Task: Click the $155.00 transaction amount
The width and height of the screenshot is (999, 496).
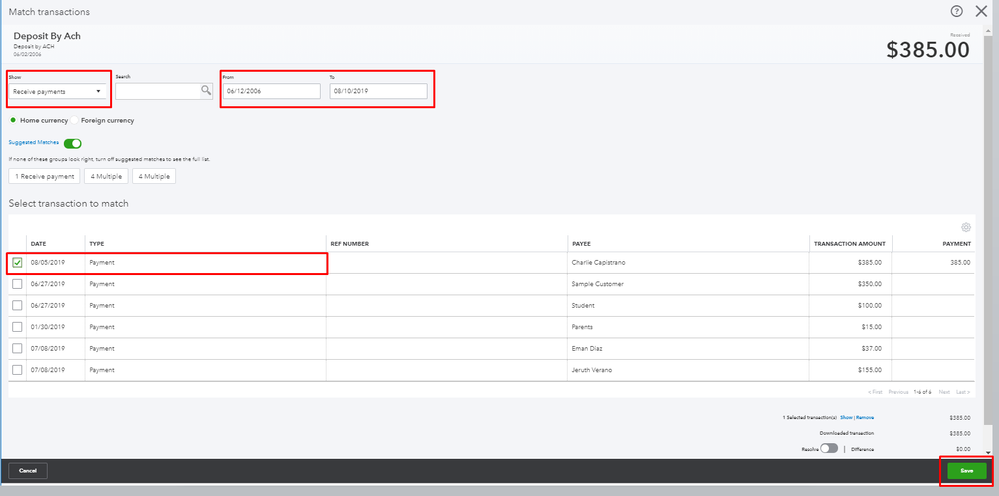Action: click(x=870, y=370)
